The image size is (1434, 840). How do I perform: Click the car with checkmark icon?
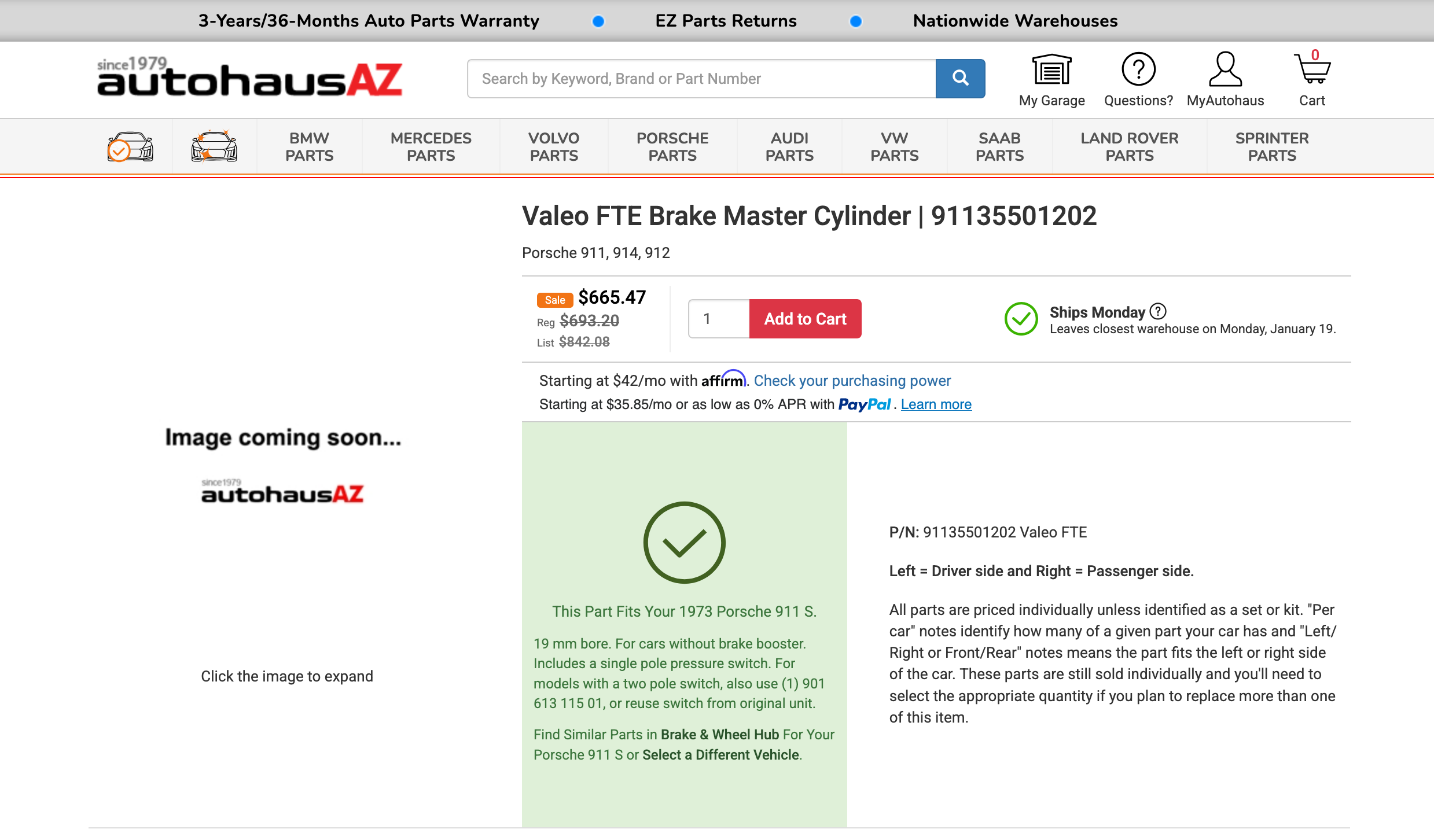pyautogui.click(x=130, y=146)
